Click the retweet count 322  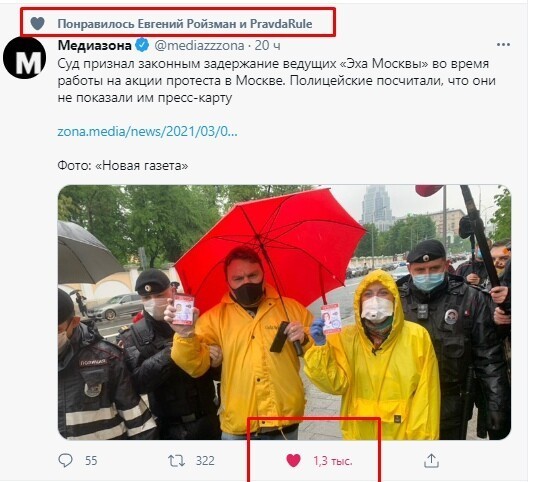pos(205,461)
